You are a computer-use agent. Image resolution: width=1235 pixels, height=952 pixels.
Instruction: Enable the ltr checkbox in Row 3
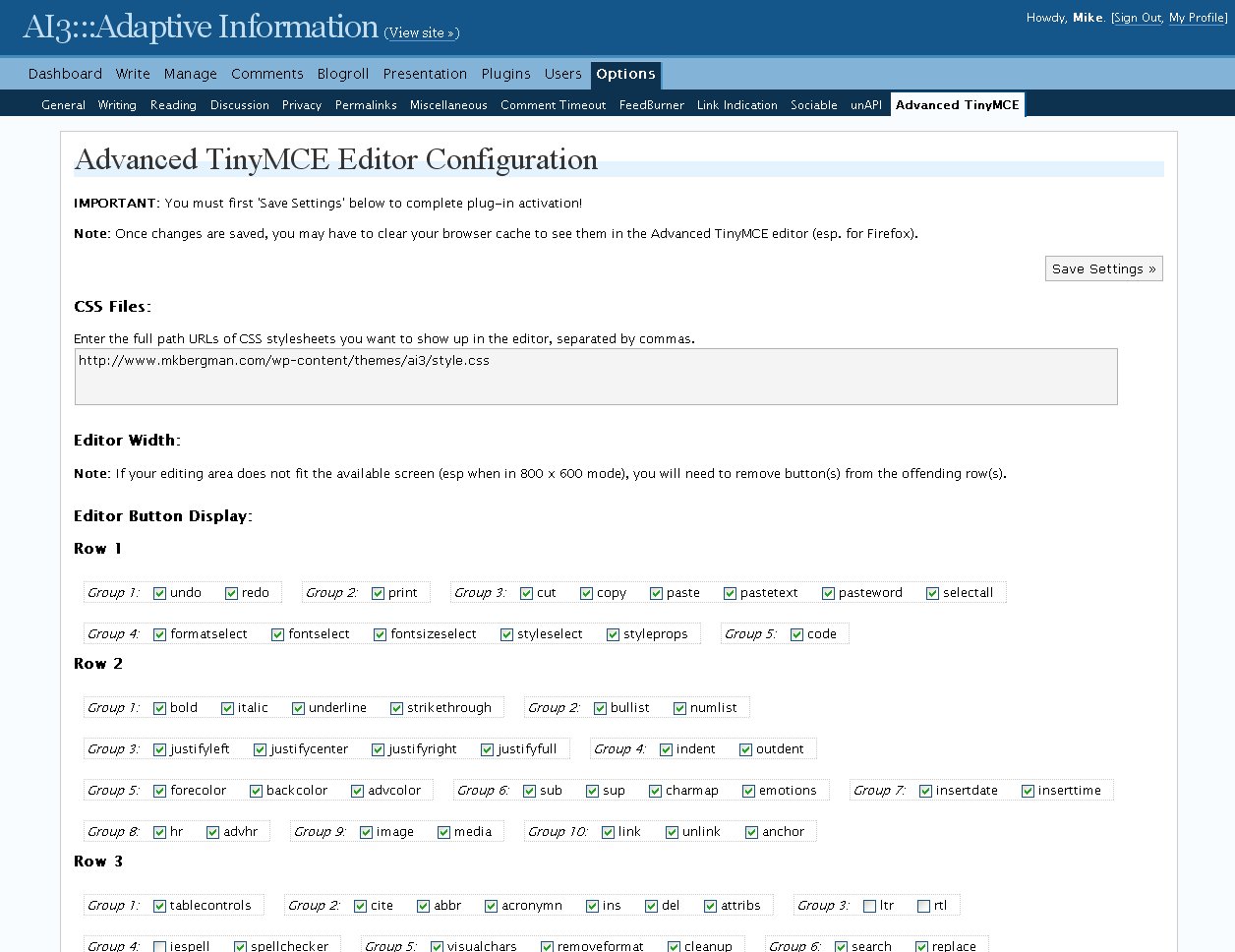click(x=869, y=906)
